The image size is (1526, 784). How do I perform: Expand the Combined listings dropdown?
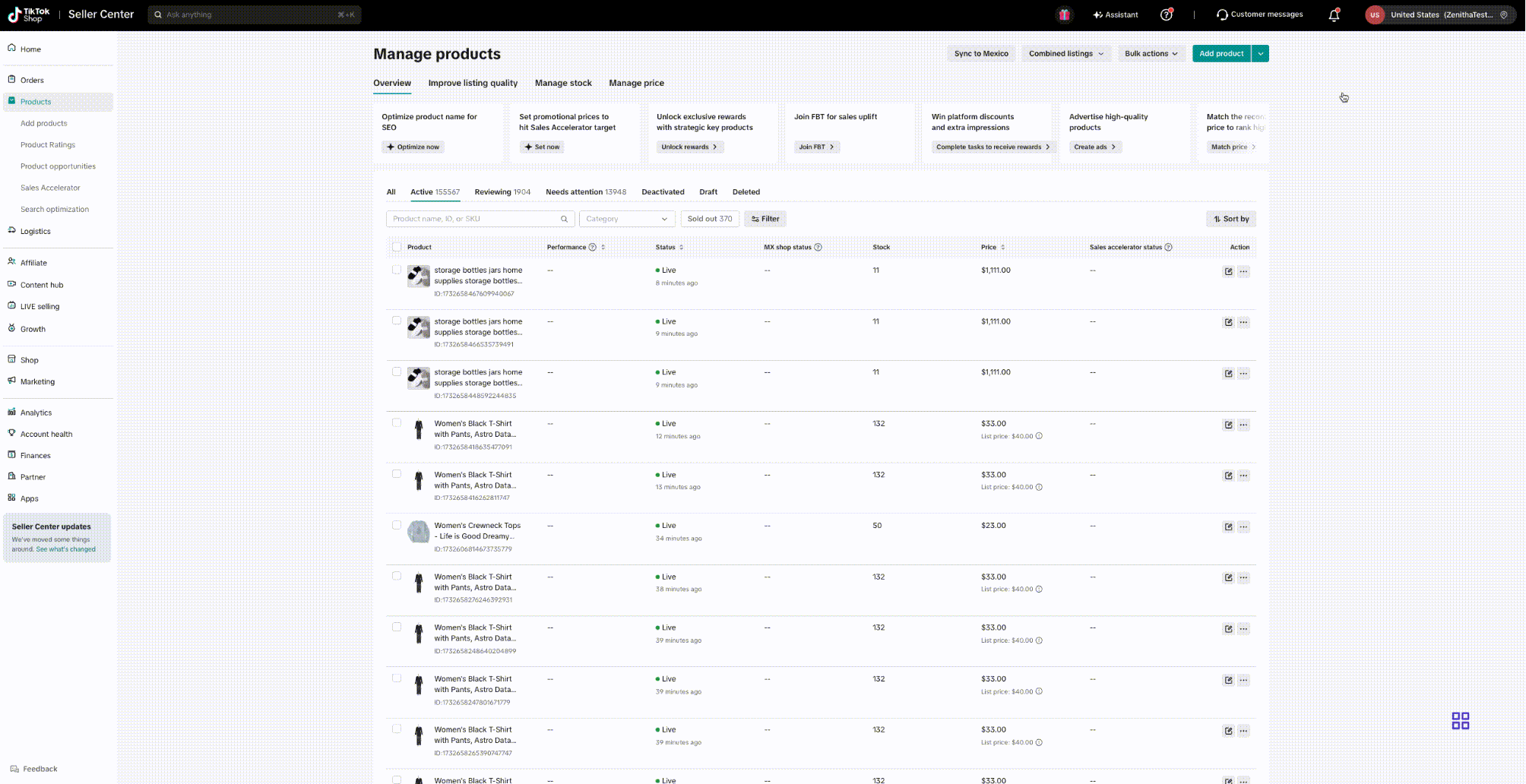(x=1065, y=53)
